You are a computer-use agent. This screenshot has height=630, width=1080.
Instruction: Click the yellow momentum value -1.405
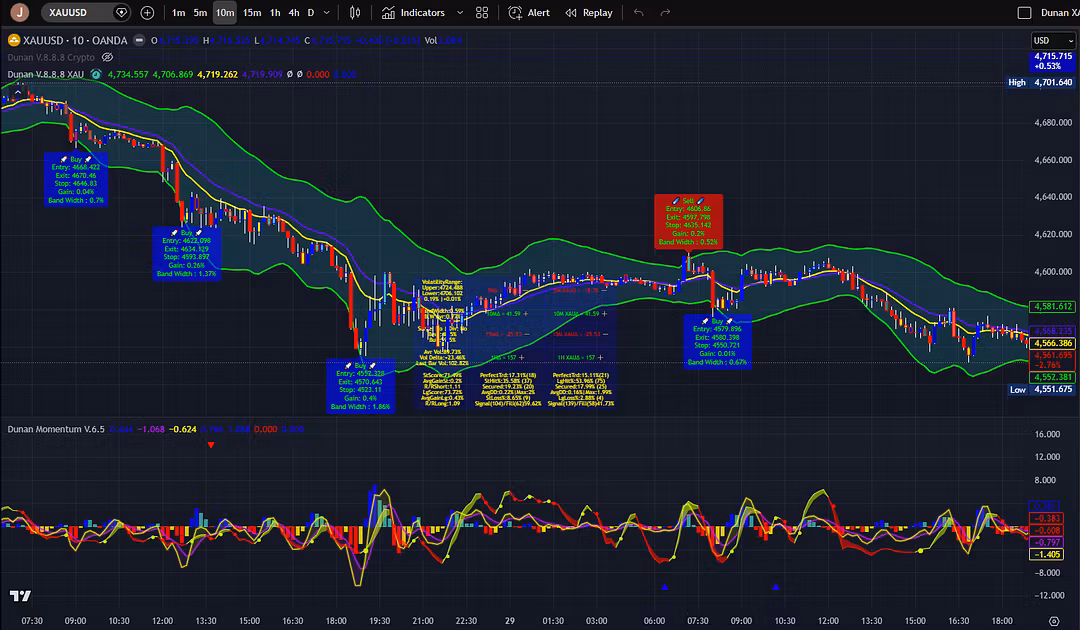tap(1046, 554)
